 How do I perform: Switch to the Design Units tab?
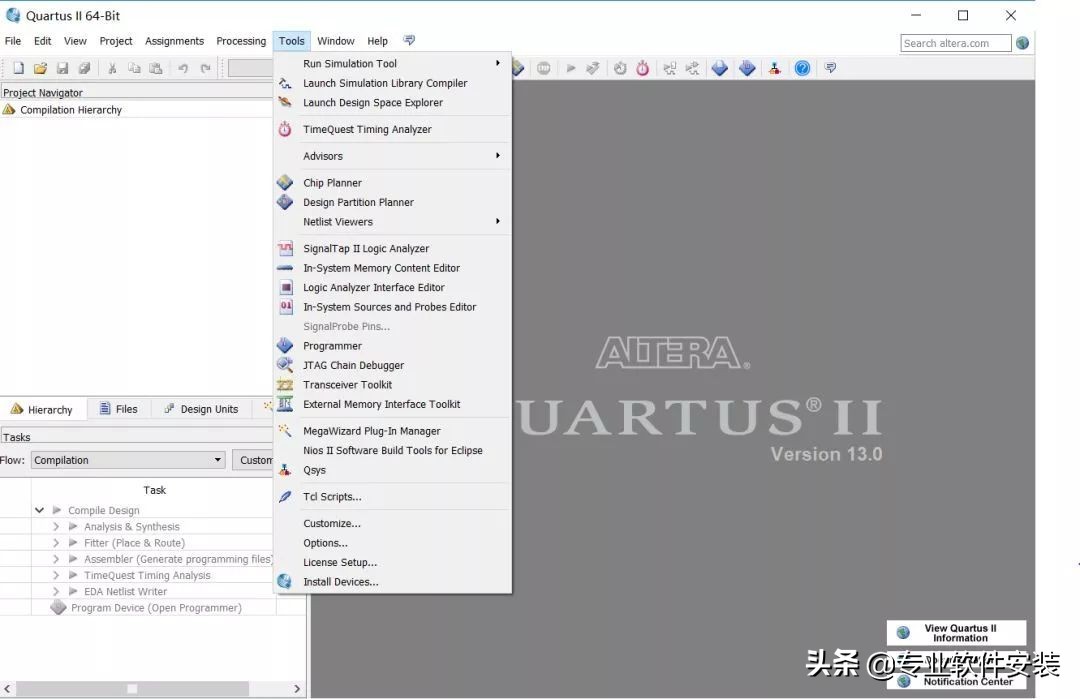click(x=201, y=409)
